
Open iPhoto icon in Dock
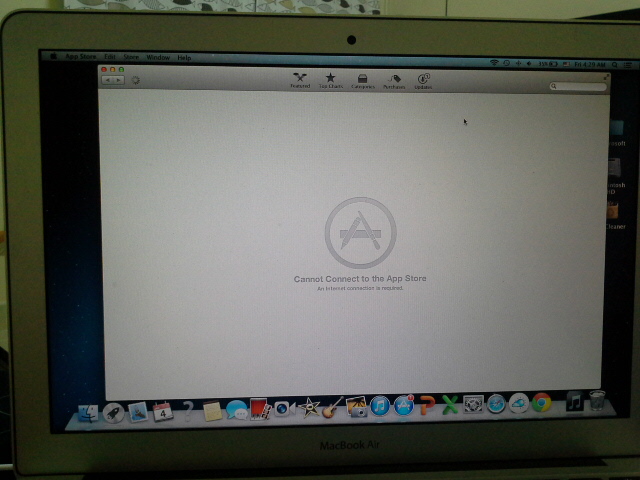point(356,407)
